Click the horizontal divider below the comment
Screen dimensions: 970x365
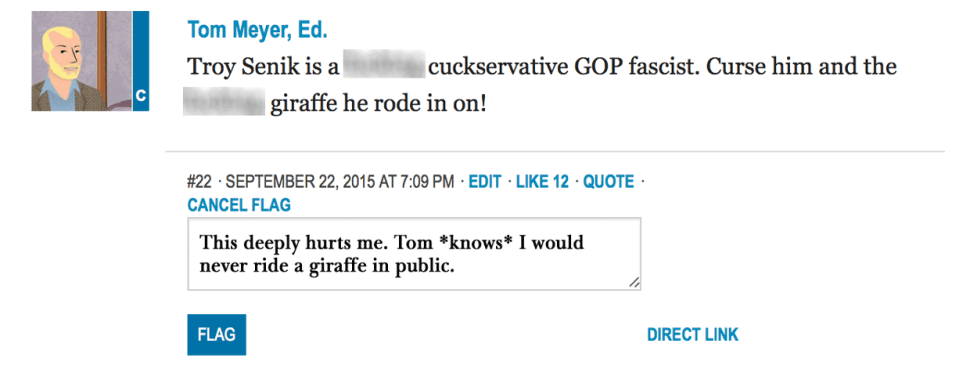(555, 151)
